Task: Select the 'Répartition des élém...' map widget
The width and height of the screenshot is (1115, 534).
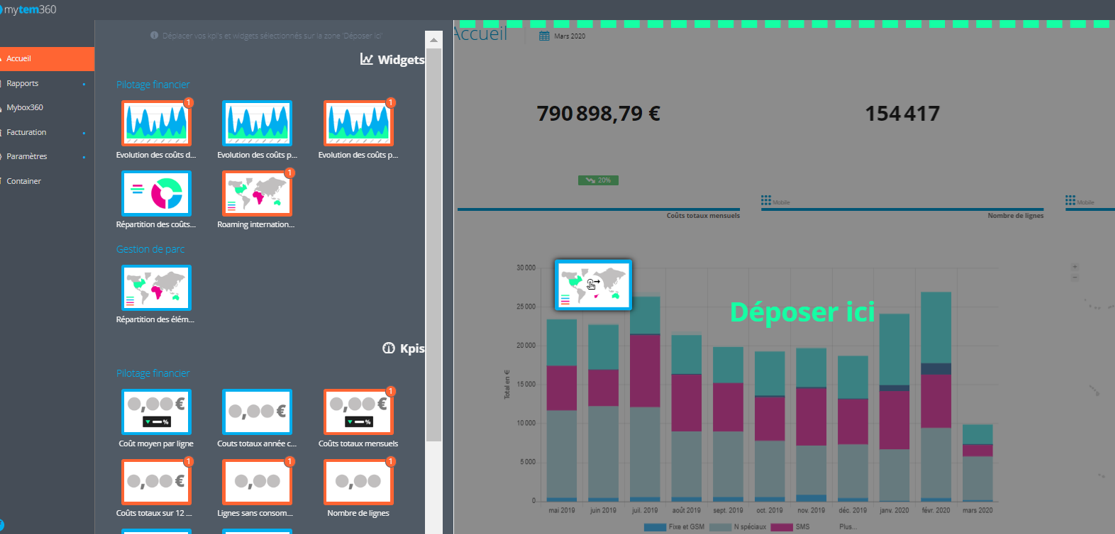Action: 156,288
